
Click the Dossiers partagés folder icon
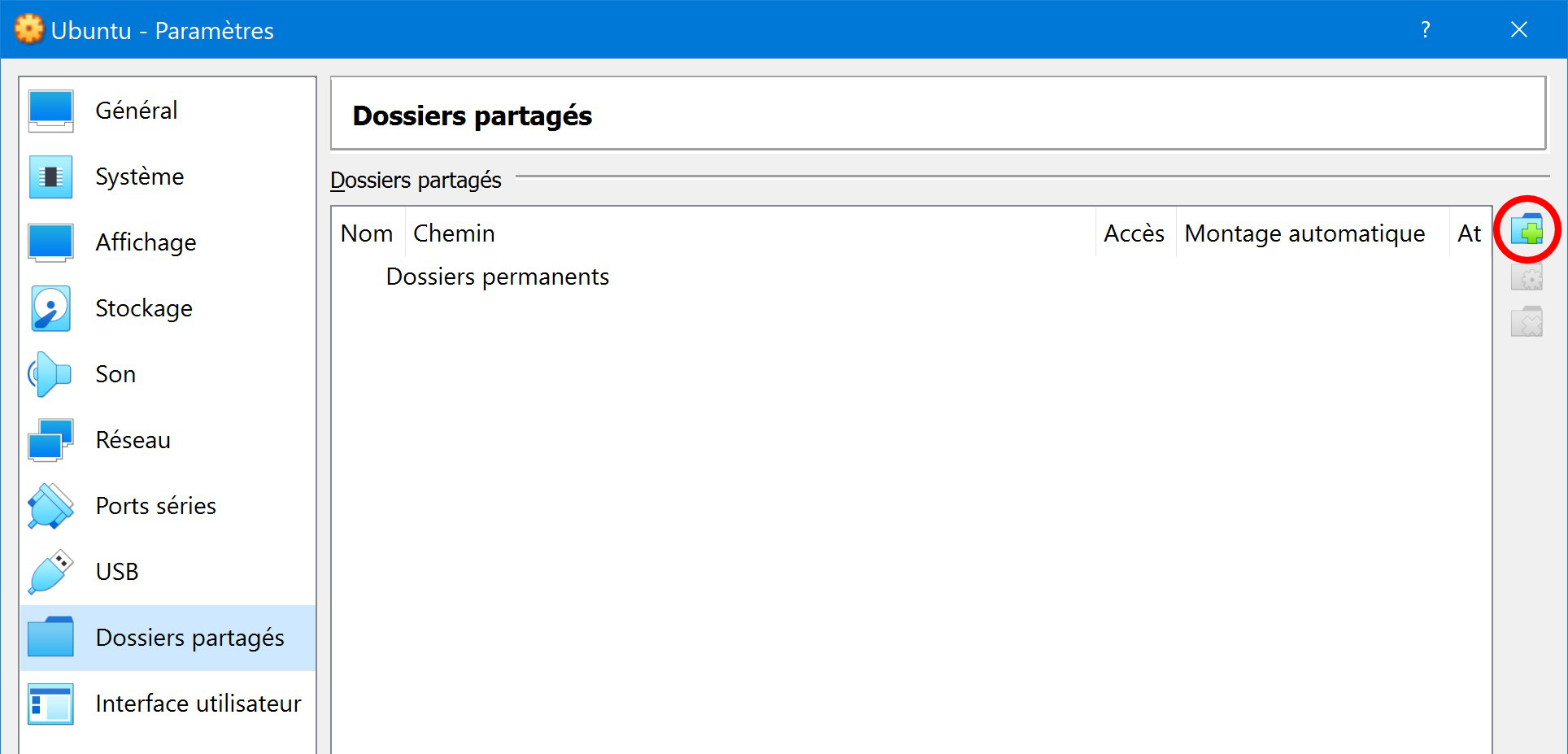50,637
